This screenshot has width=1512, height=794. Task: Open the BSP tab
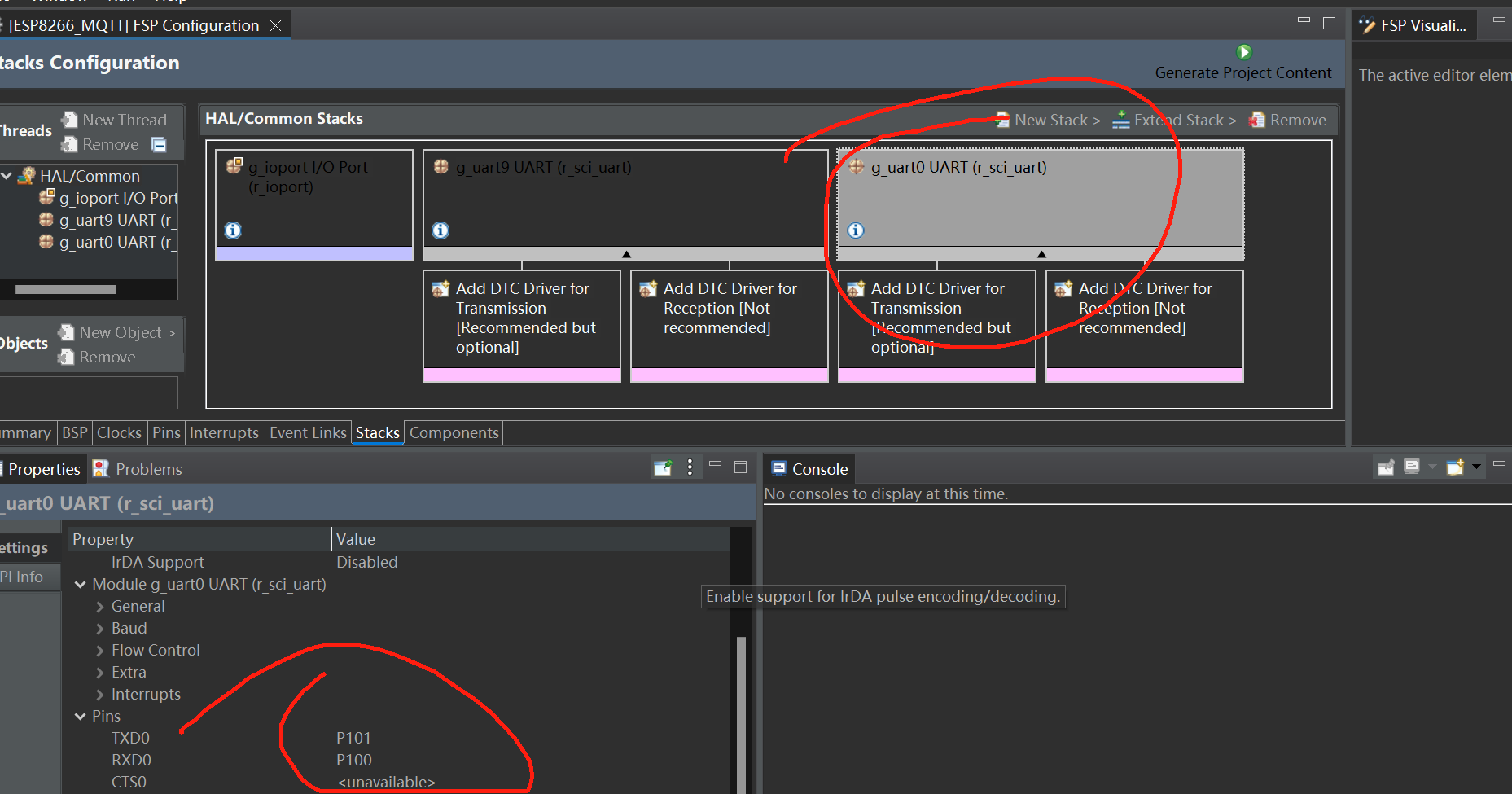pos(74,433)
